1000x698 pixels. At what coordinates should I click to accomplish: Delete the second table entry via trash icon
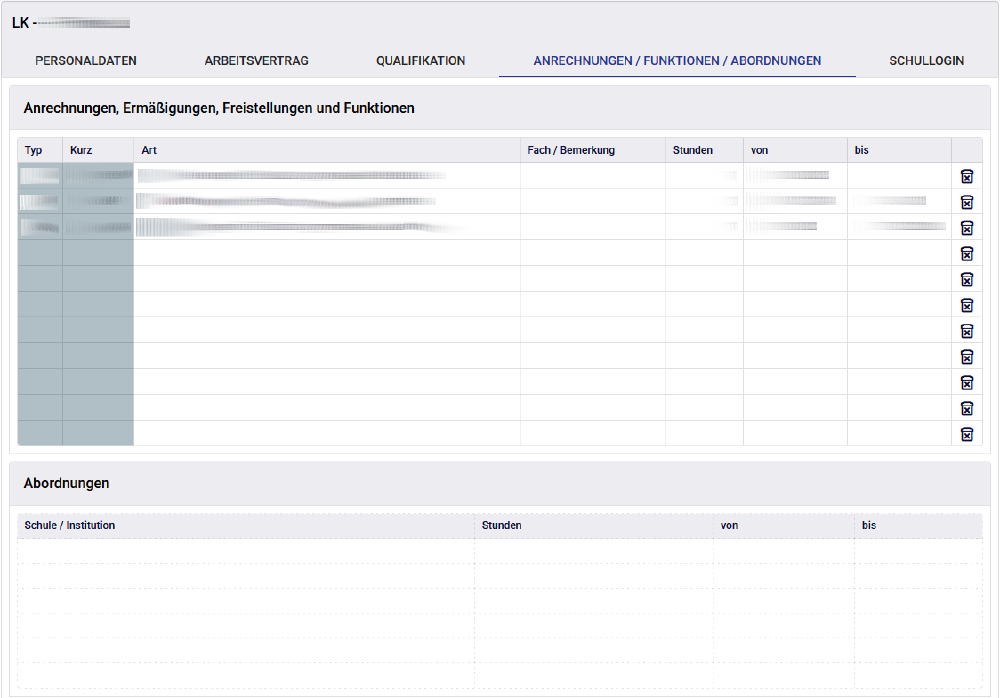[x=966, y=202]
